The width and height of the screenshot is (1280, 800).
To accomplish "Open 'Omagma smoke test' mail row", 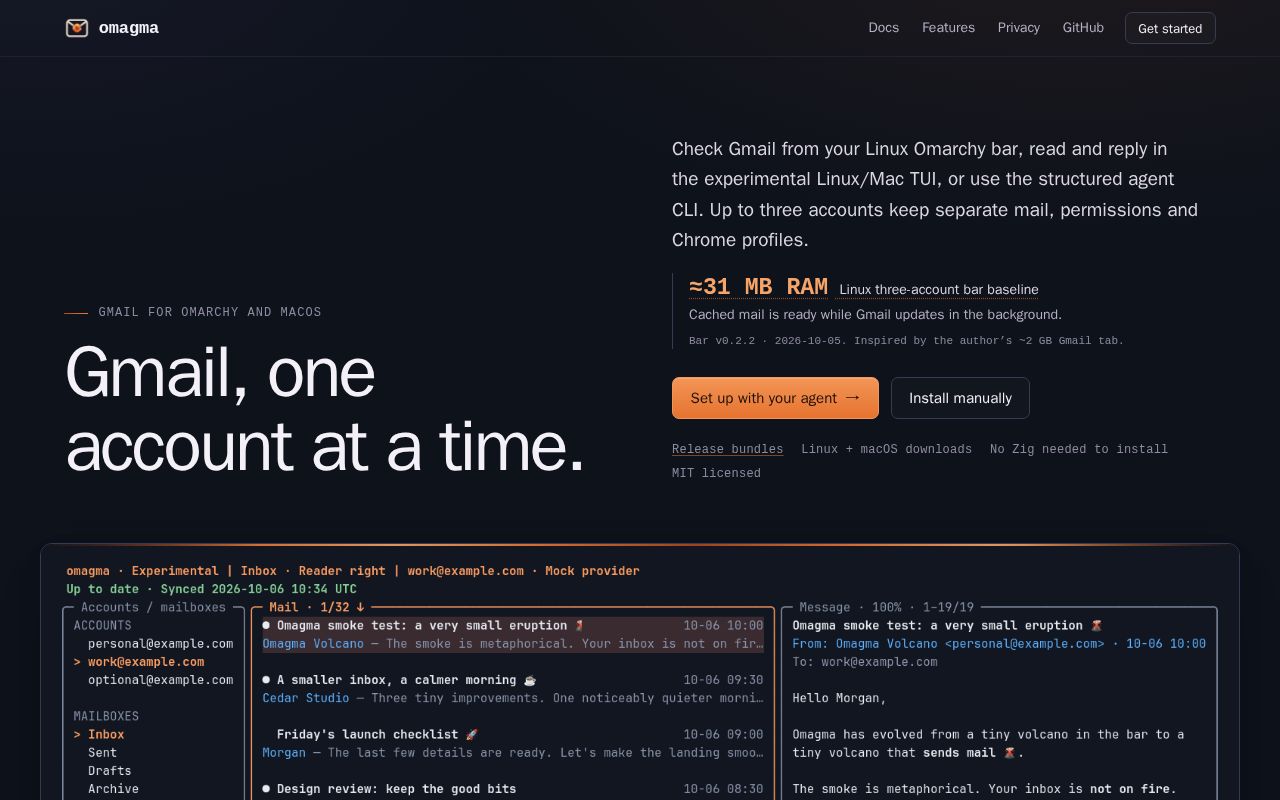I will (x=513, y=635).
